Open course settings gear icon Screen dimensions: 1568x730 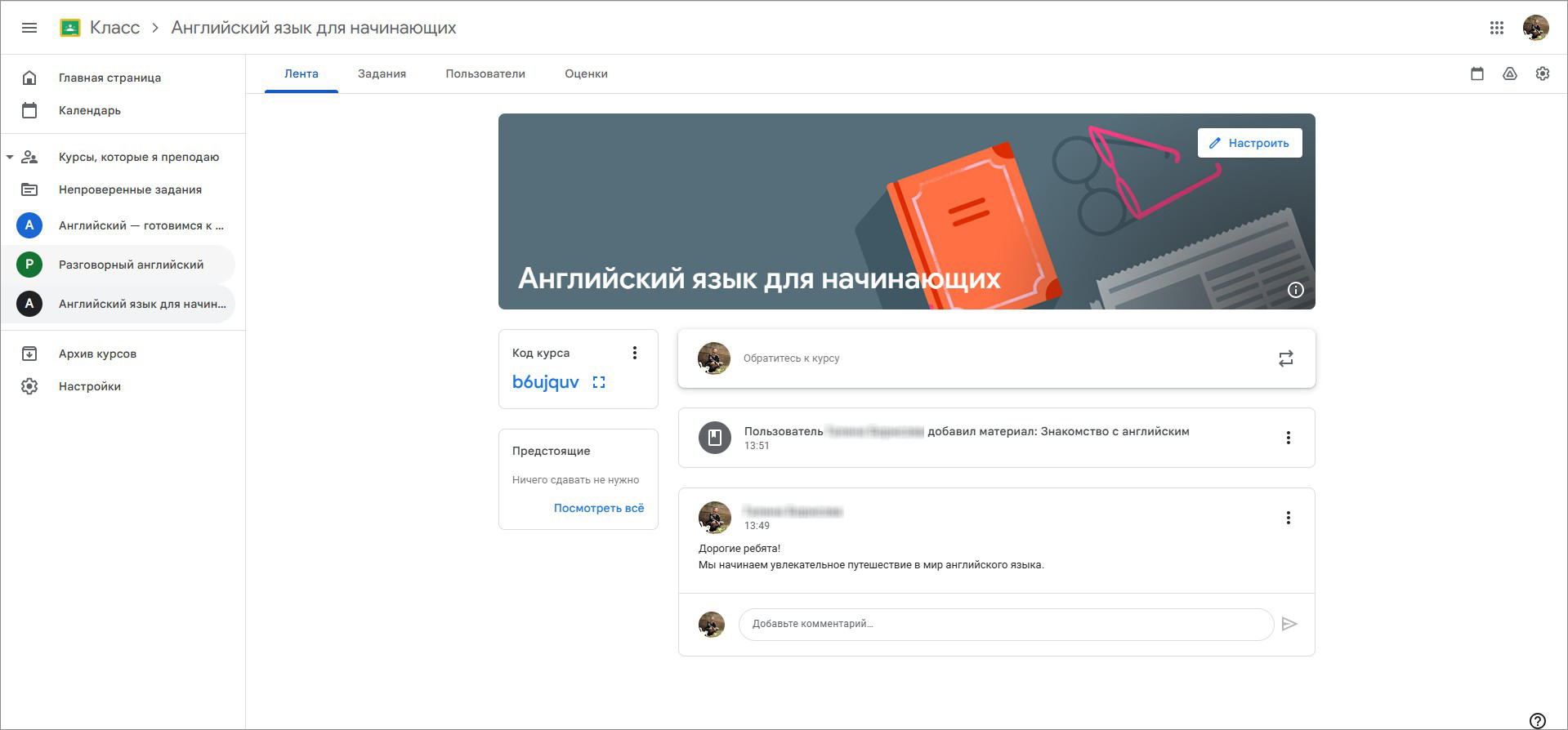pyautogui.click(x=1543, y=73)
